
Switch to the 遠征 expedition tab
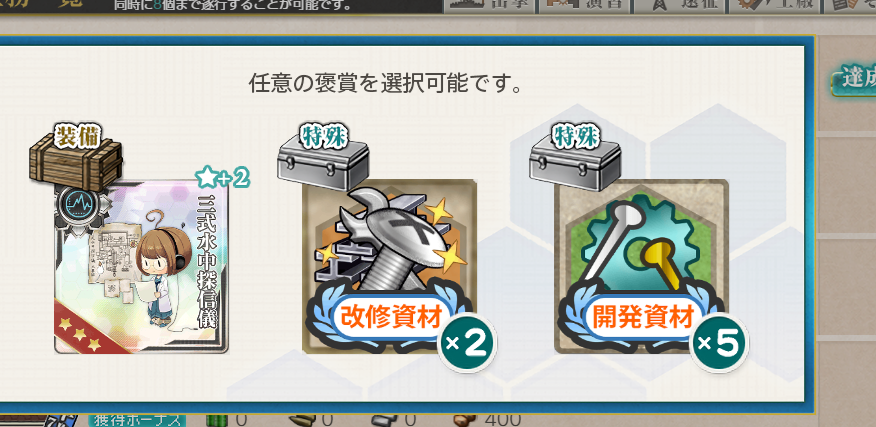(679, 6)
